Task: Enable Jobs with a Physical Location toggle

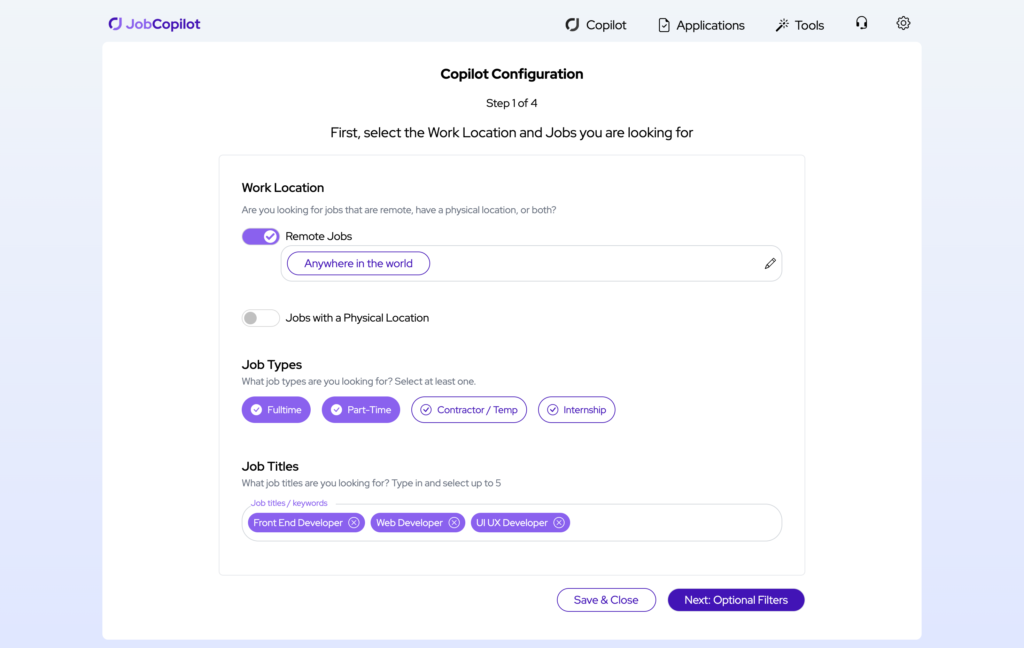Action: click(x=260, y=318)
